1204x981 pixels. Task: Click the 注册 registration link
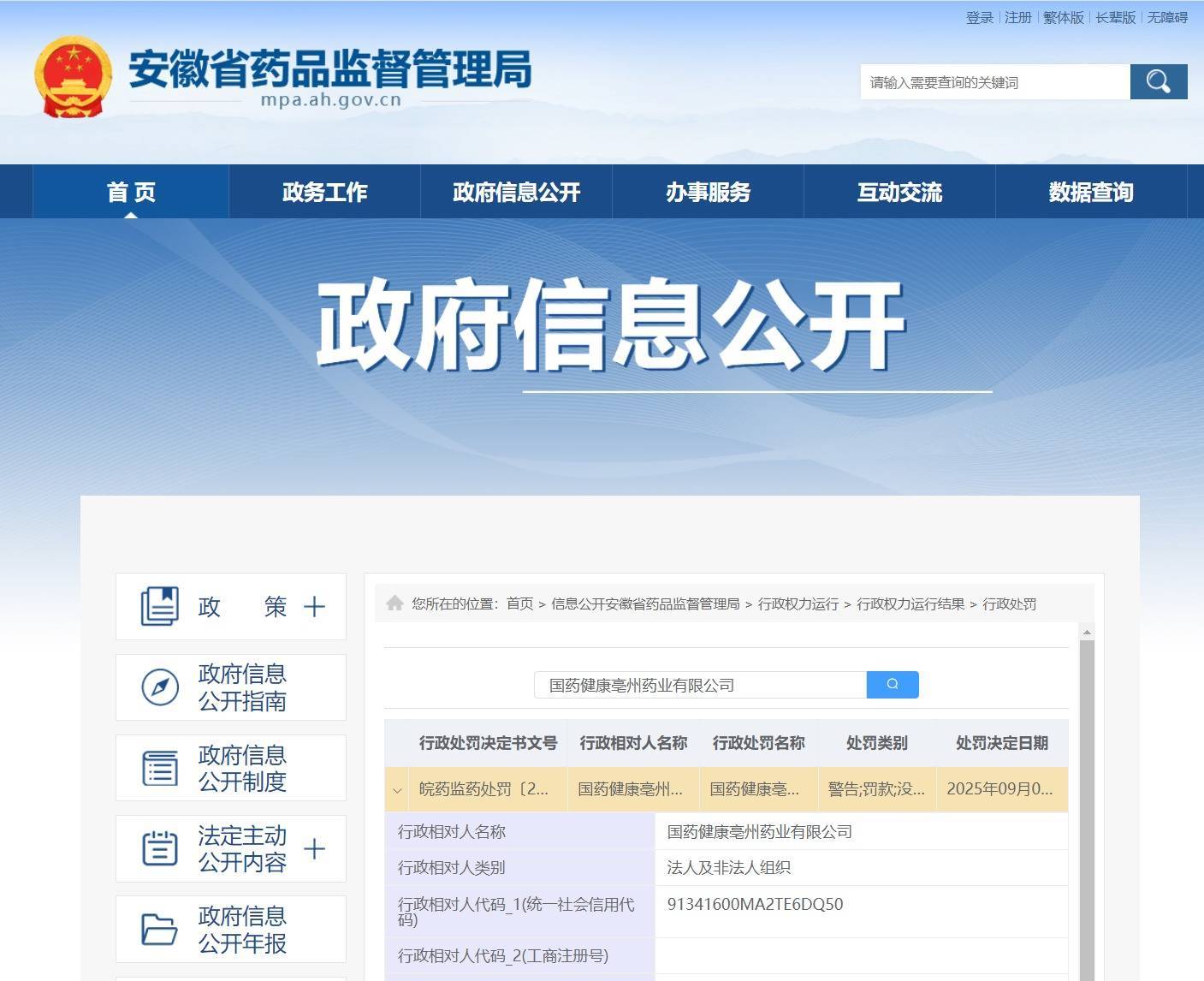tap(1017, 17)
